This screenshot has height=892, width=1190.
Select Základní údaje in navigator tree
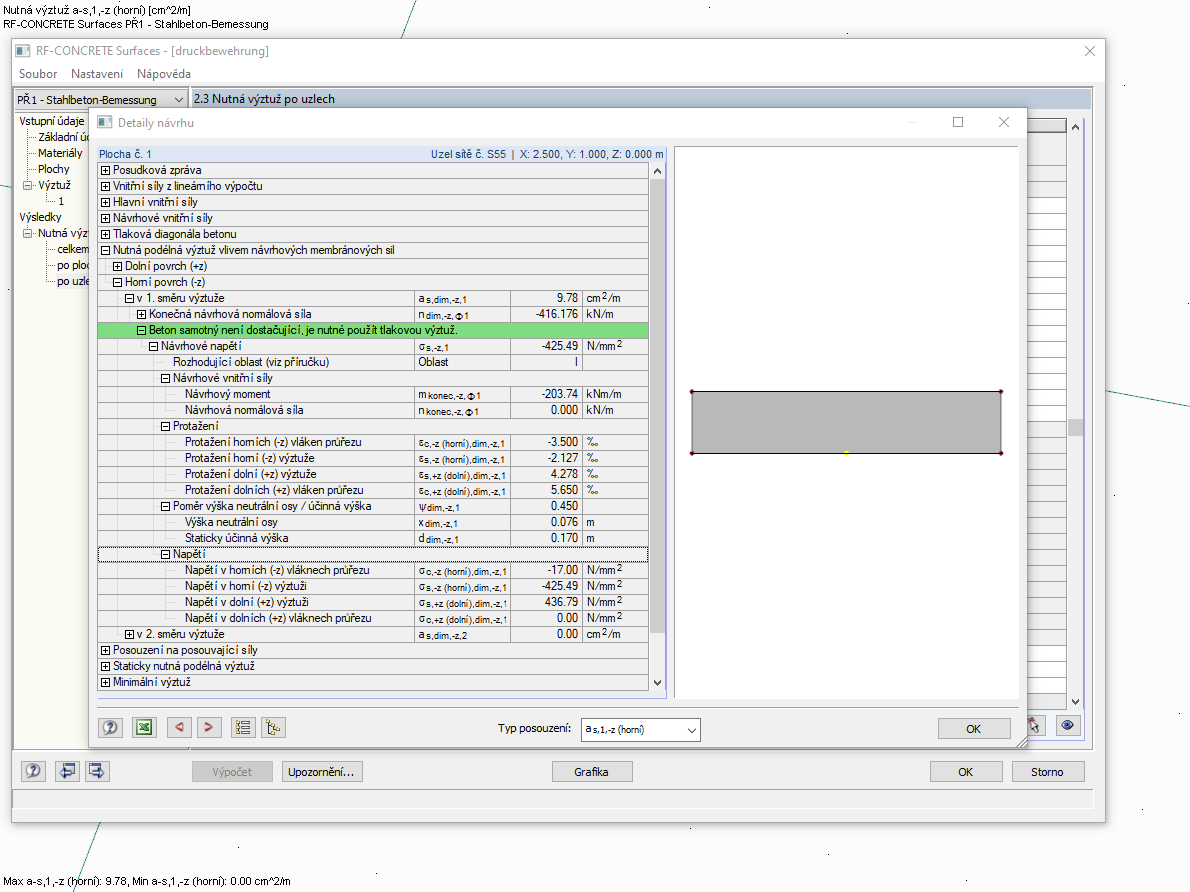point(63,137)
